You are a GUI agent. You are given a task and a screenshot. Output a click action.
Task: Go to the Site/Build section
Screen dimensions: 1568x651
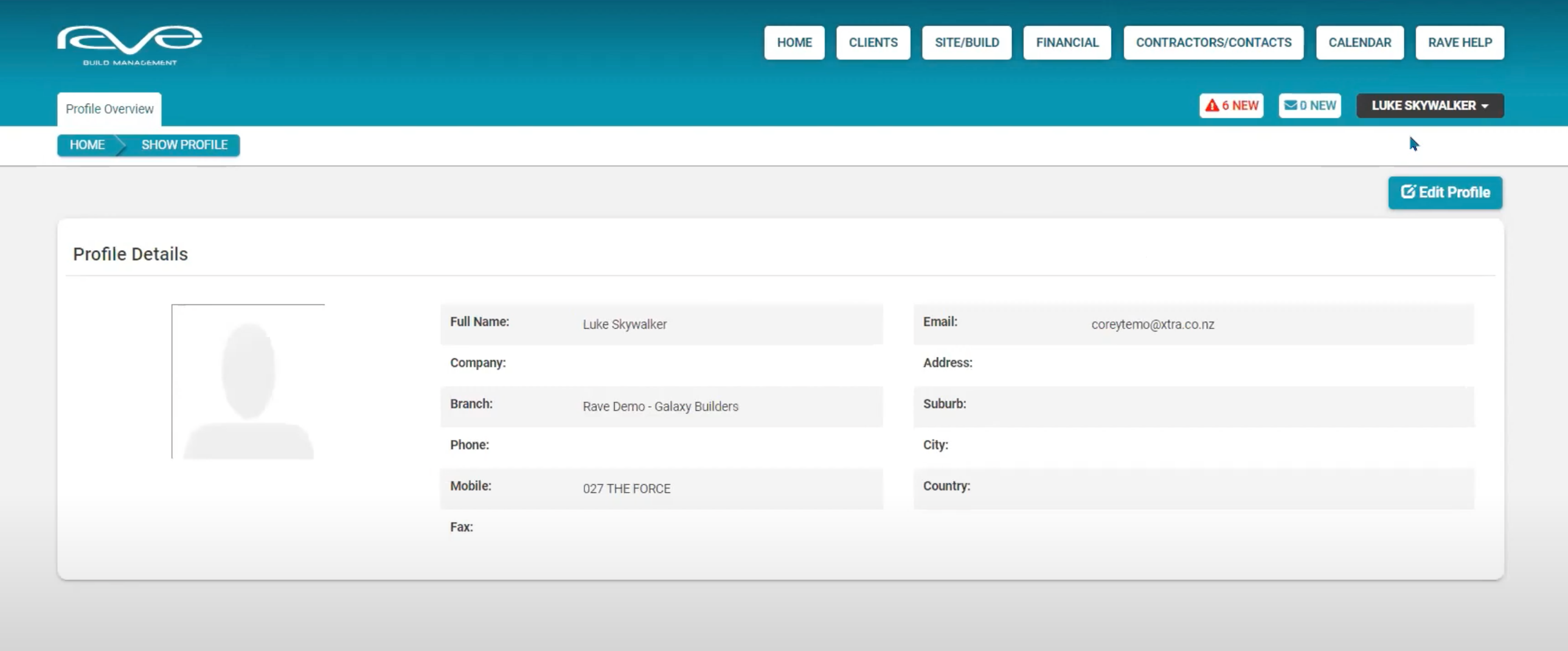pyautogui.click(x=966, y=43)
